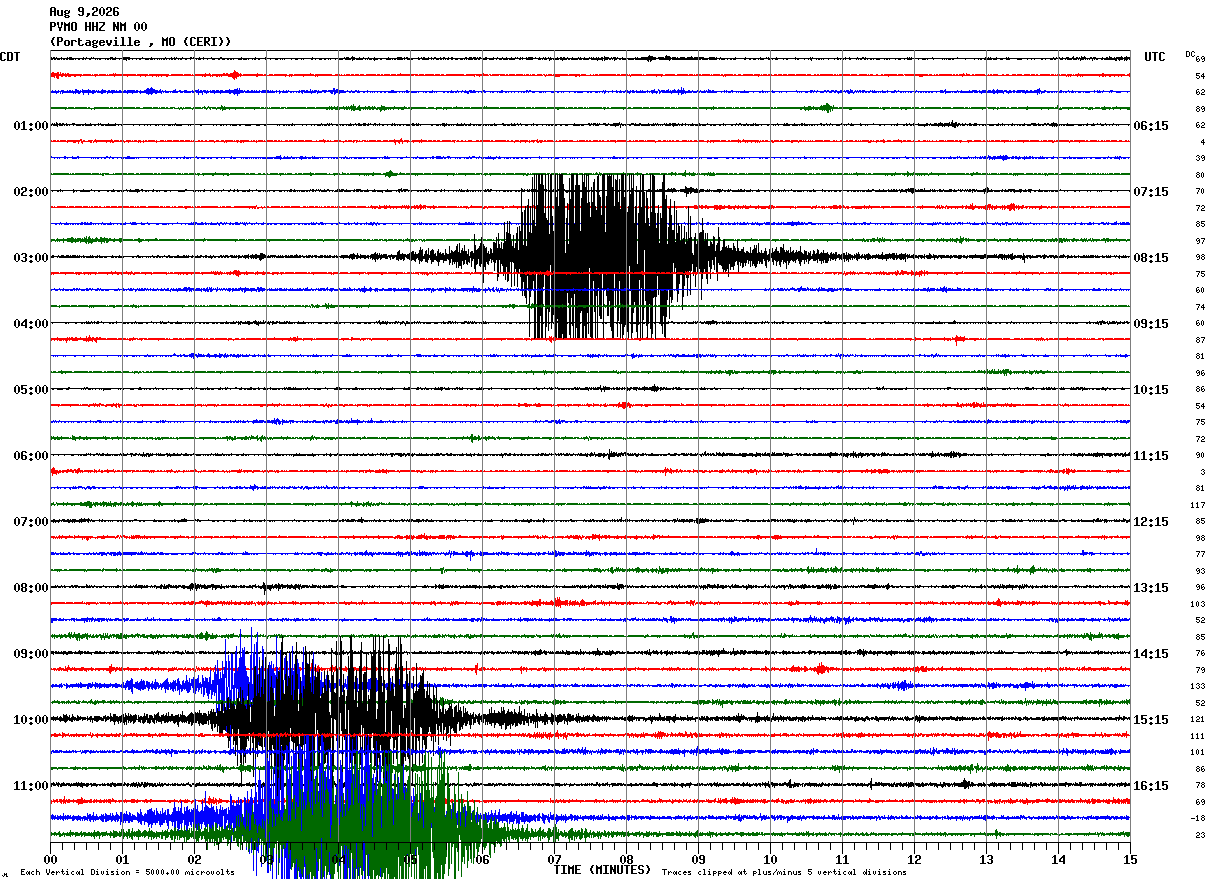
Task: Click the PVMO HHZ NM 00 station label
Action: pos(98,27)
